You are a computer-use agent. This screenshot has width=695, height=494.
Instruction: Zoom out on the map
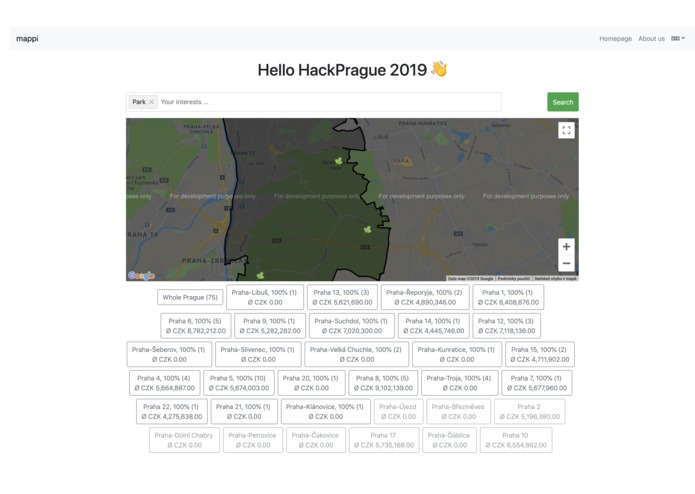566,263
